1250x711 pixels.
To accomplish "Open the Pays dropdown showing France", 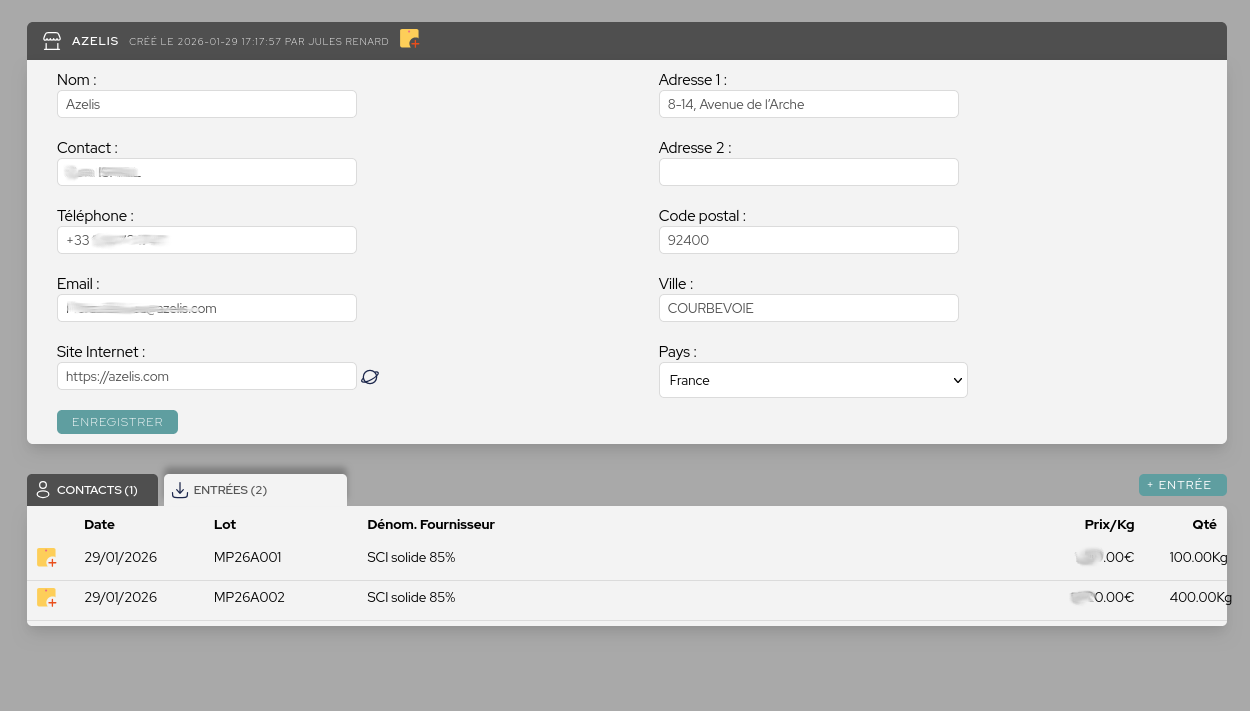I will [813, 380].
